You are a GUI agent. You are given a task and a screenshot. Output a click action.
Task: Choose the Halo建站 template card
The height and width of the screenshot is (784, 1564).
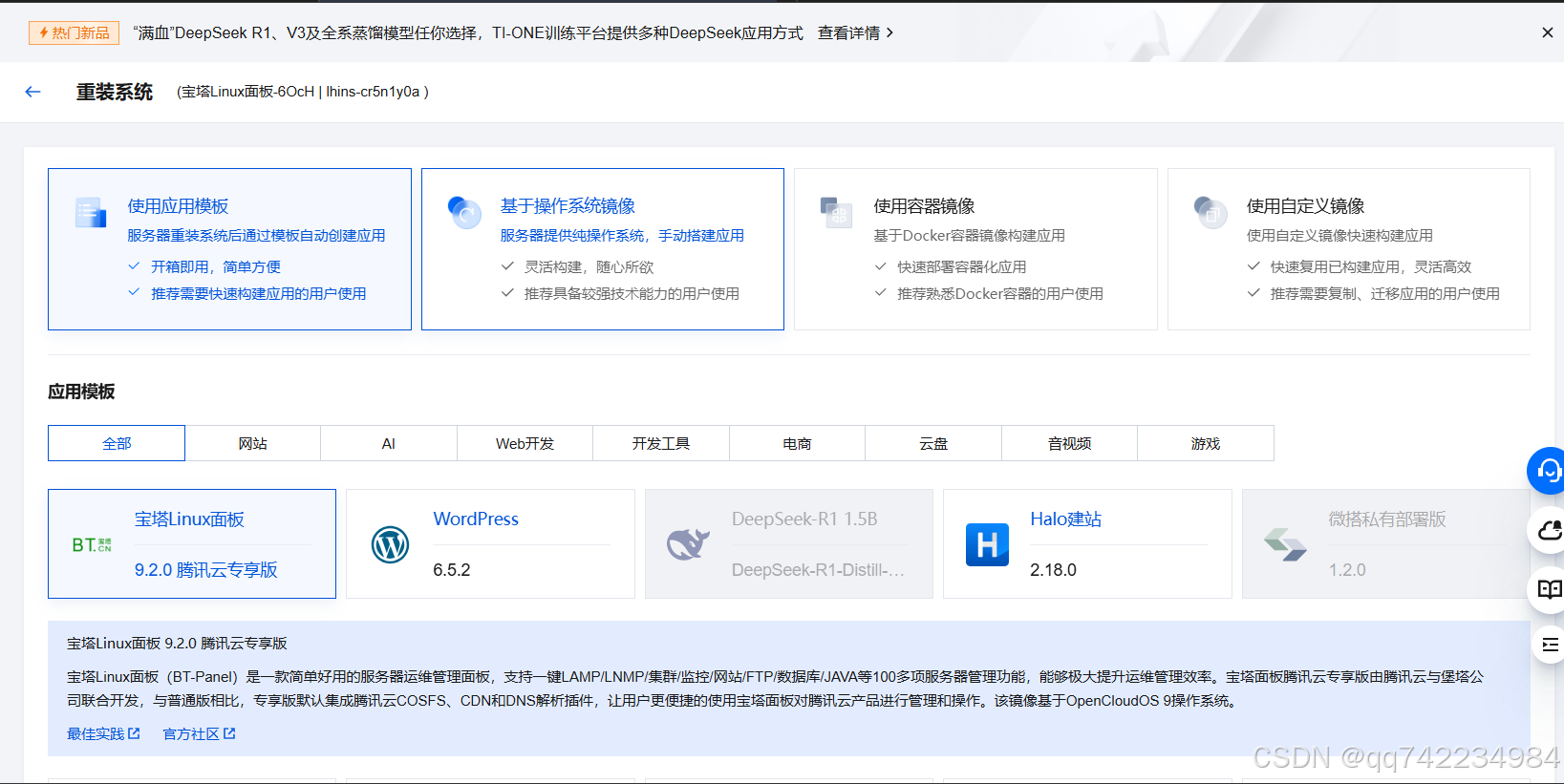[x=1087, y=543]
